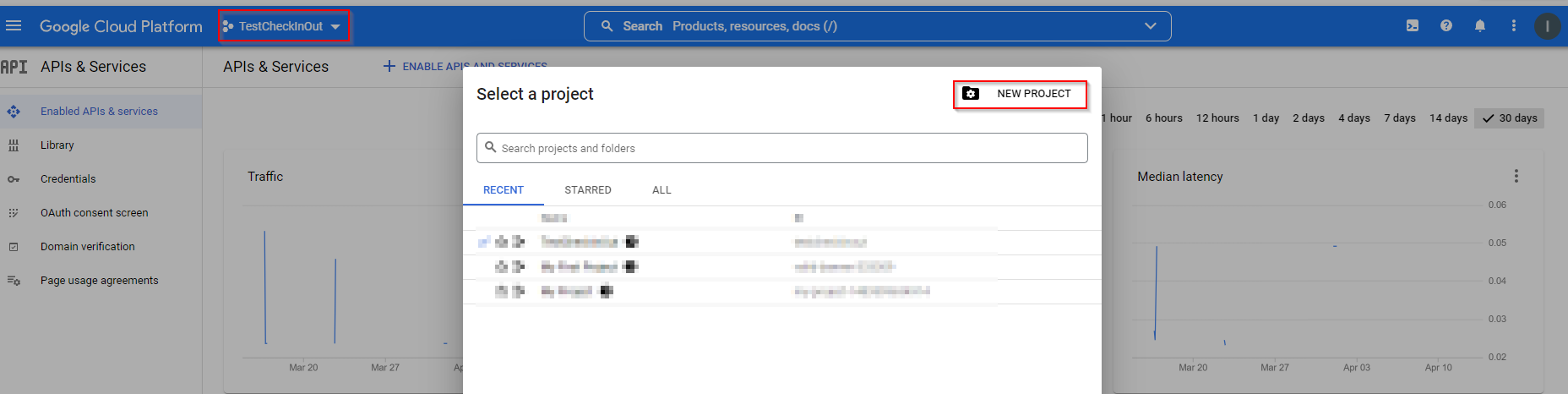Open the hamburger navigation menu
Viewport: 1568px width, 394px height.
[14, 26]
